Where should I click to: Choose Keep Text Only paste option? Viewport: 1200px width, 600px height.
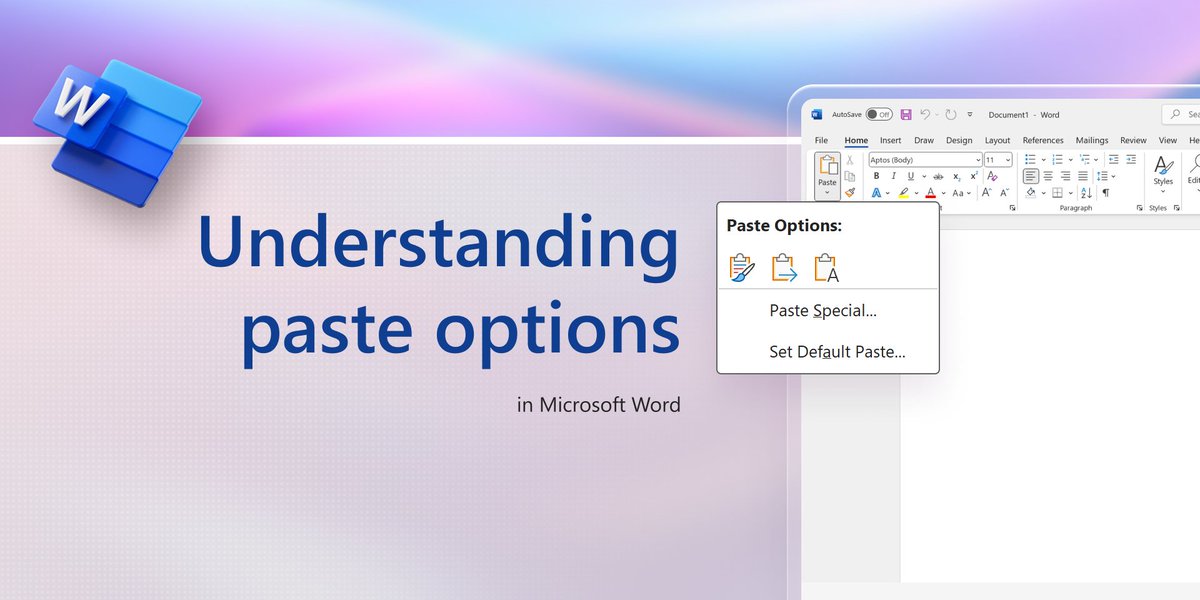click(826, 268)
